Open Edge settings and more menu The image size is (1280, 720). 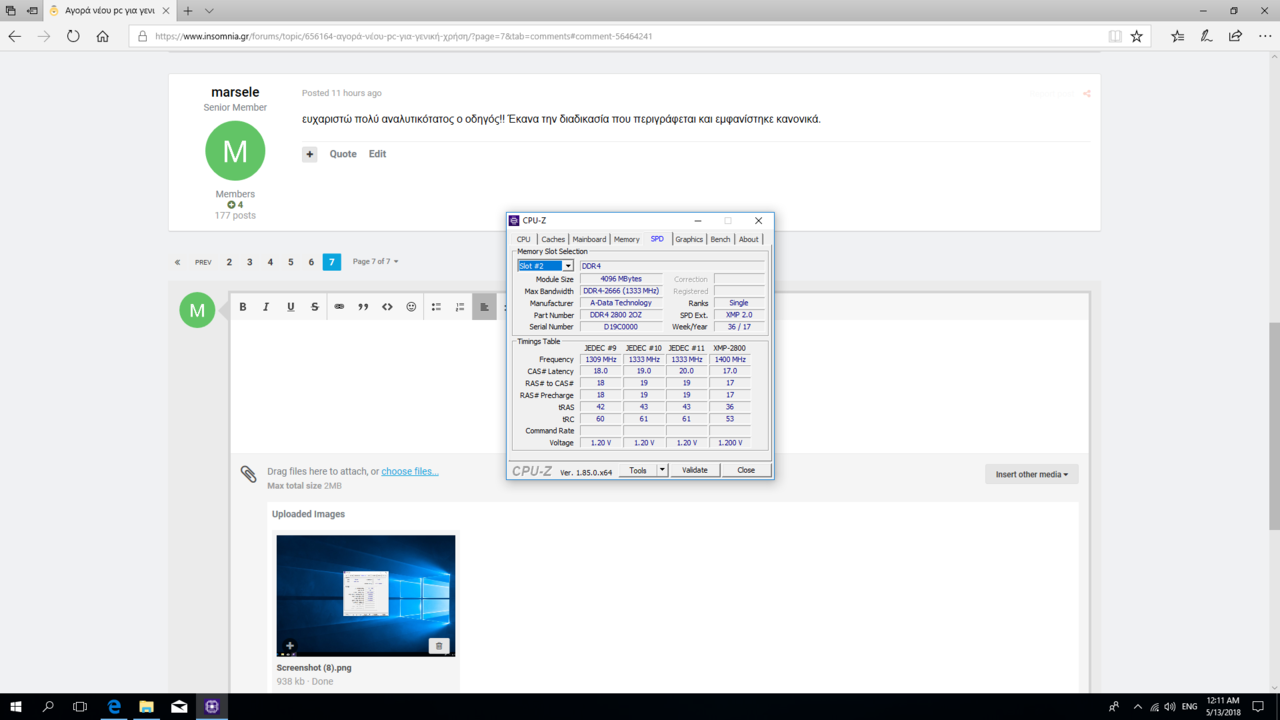1265,36
